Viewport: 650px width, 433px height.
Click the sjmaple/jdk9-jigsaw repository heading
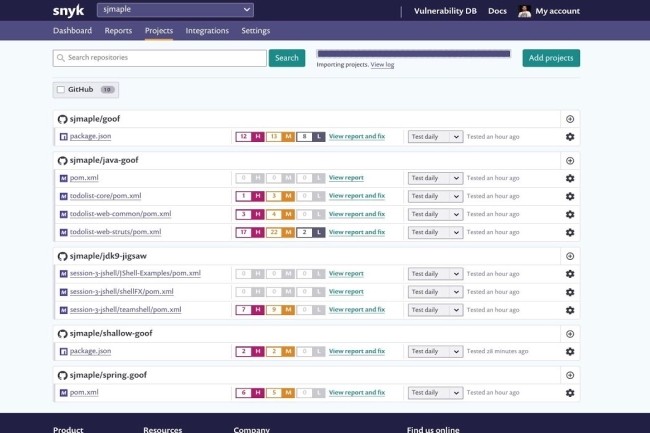click(x=108, y=256)
